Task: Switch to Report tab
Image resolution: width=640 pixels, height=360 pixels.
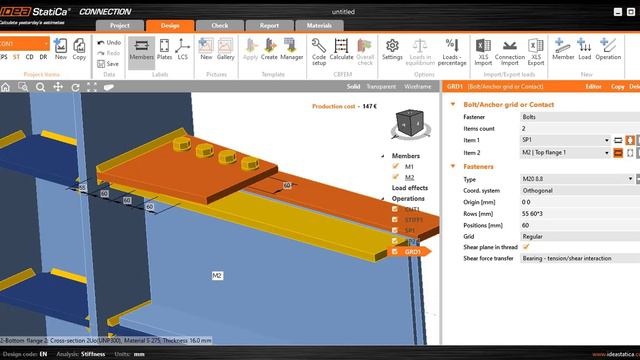Action: coord(269,25)
